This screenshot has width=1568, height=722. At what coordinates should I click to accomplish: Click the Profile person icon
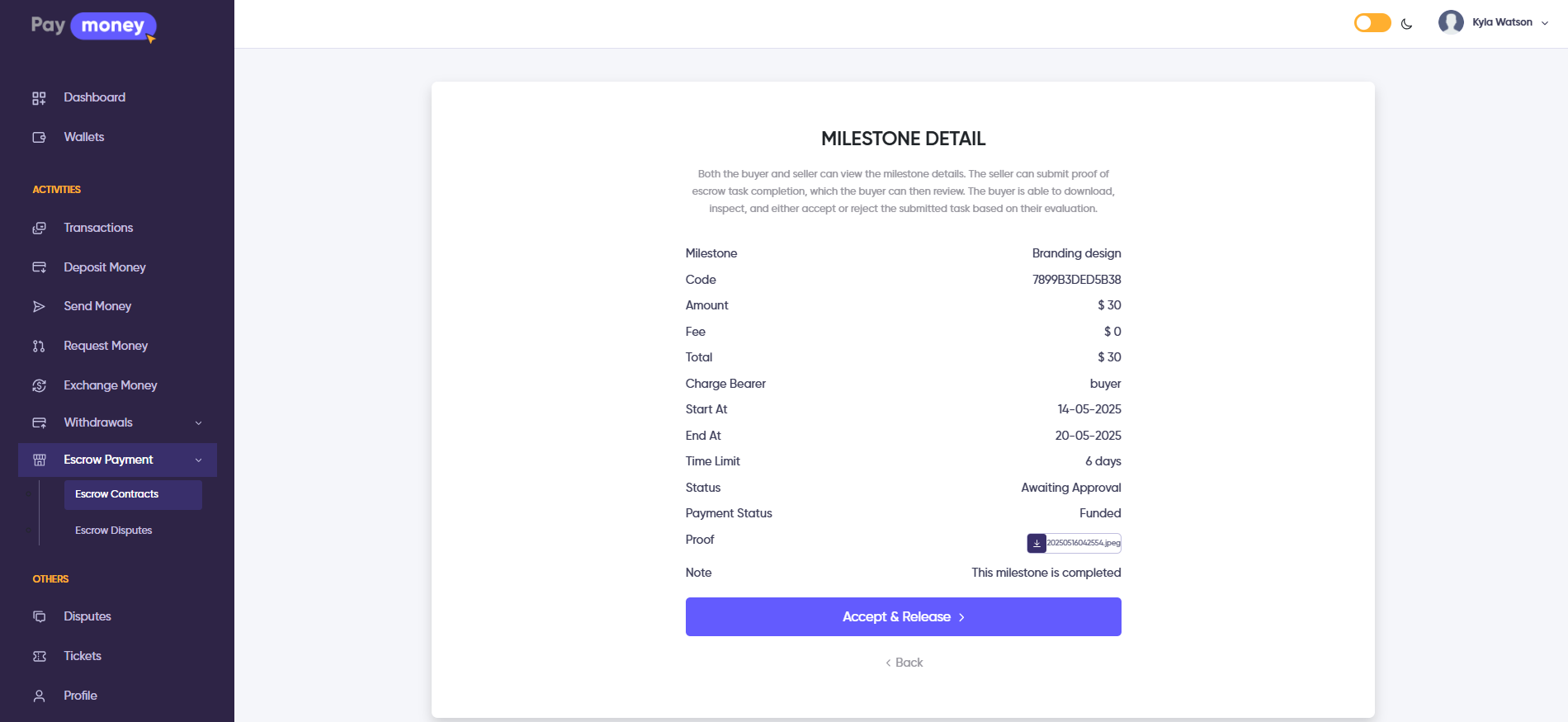click(39, 696)
